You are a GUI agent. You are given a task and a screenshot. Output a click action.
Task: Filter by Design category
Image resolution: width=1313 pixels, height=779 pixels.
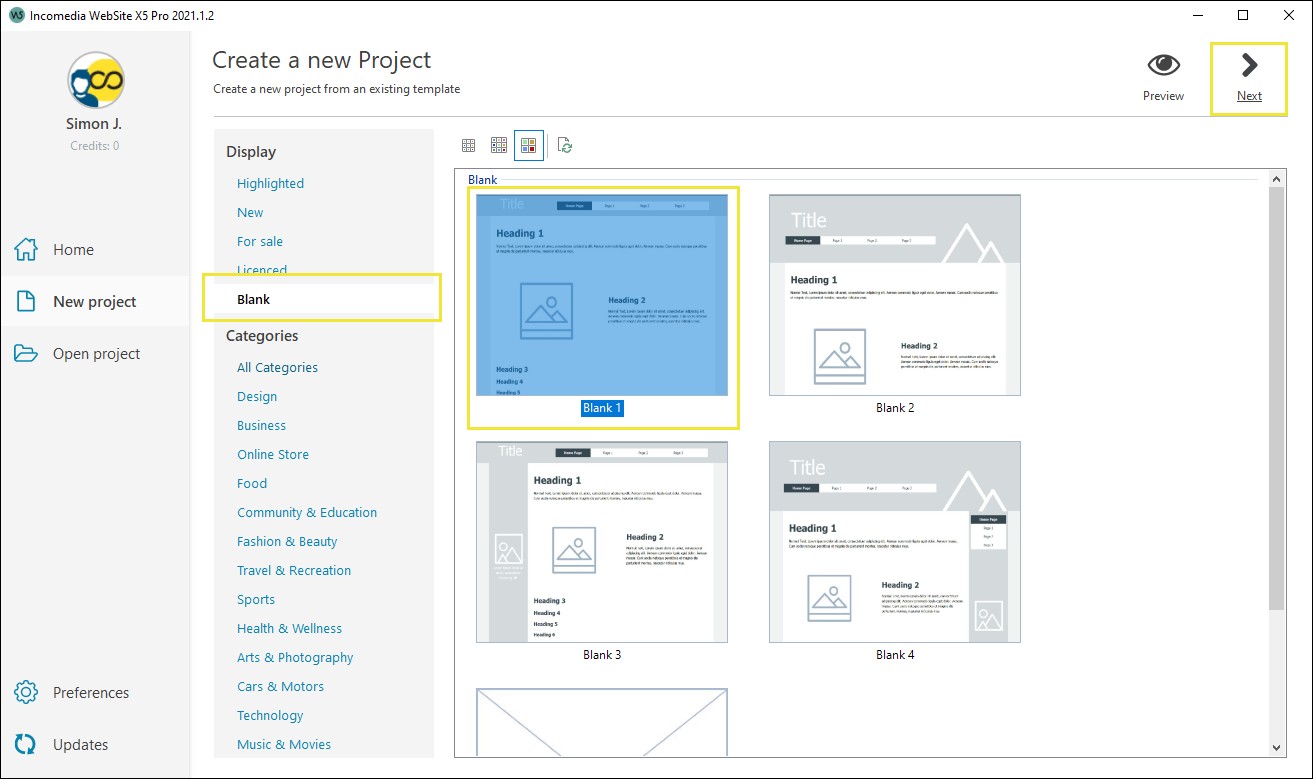click(257, 397)
